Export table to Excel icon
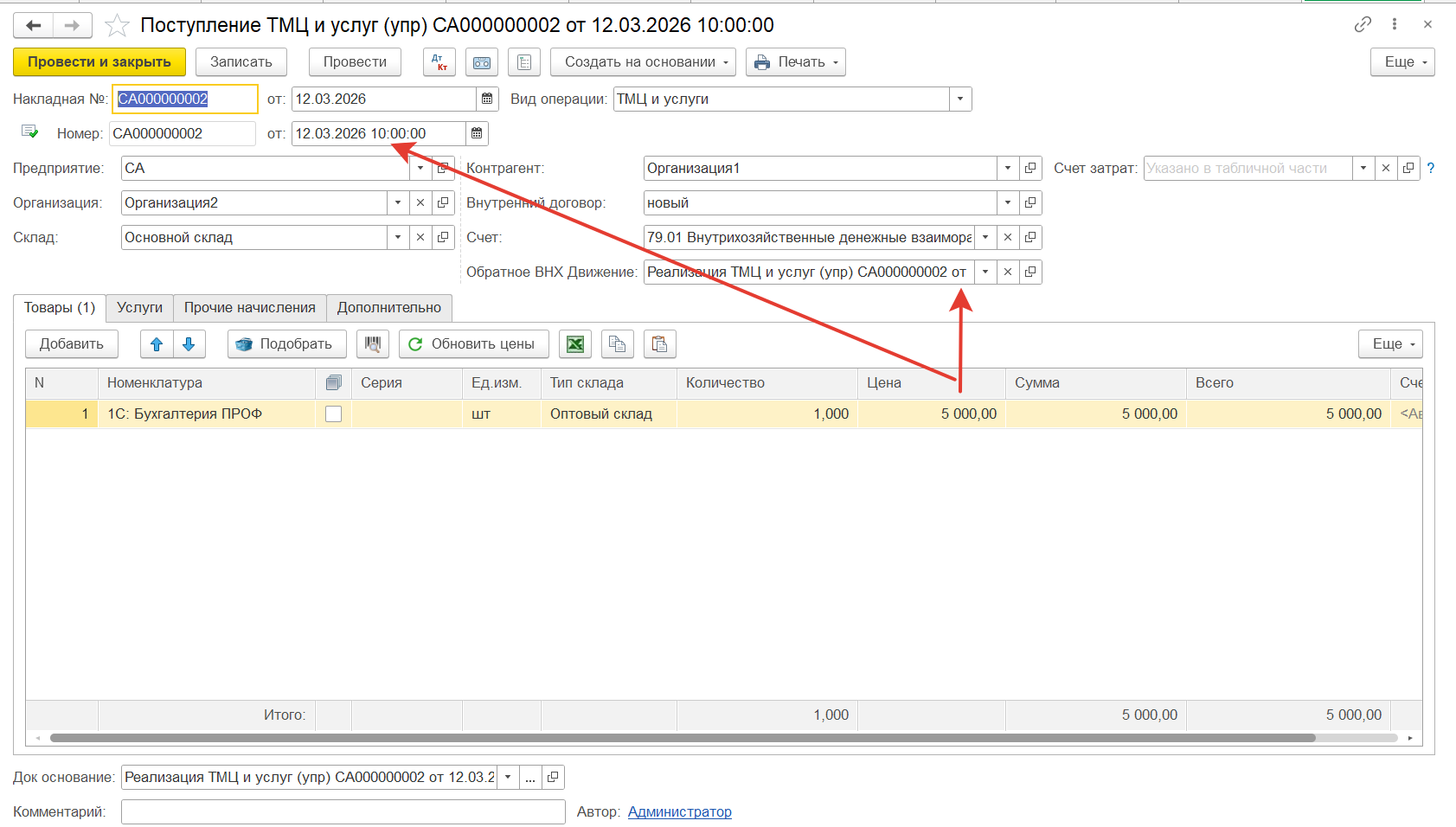Viewport: 1456px width, 827px height. pos(575,344)
